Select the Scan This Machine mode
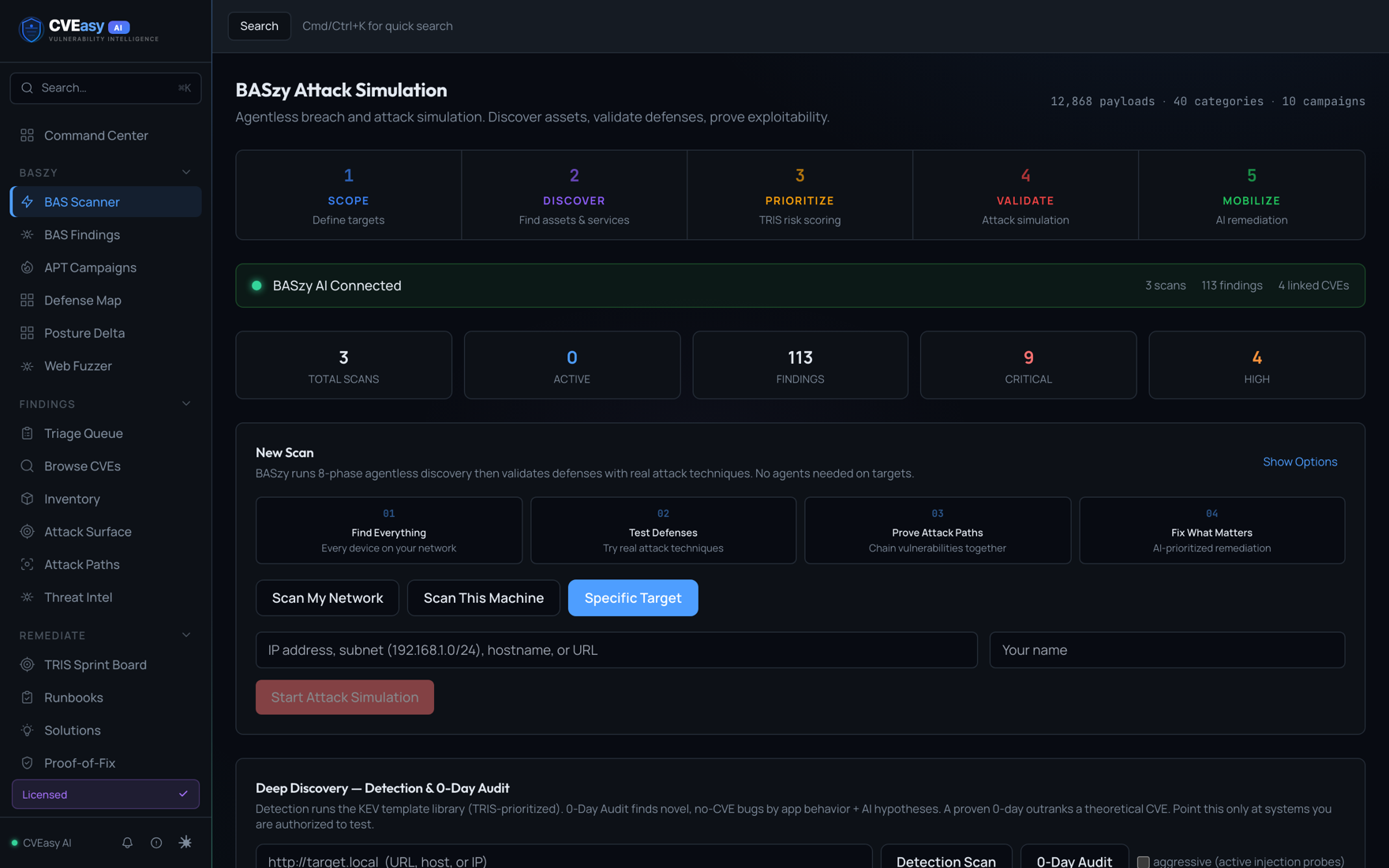The width and height of the screenshot is (1389, 868). (484, 598)
